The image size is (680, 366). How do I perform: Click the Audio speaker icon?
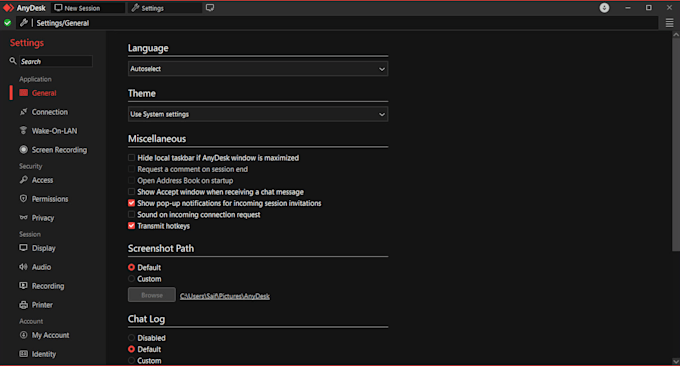(23, 267)
